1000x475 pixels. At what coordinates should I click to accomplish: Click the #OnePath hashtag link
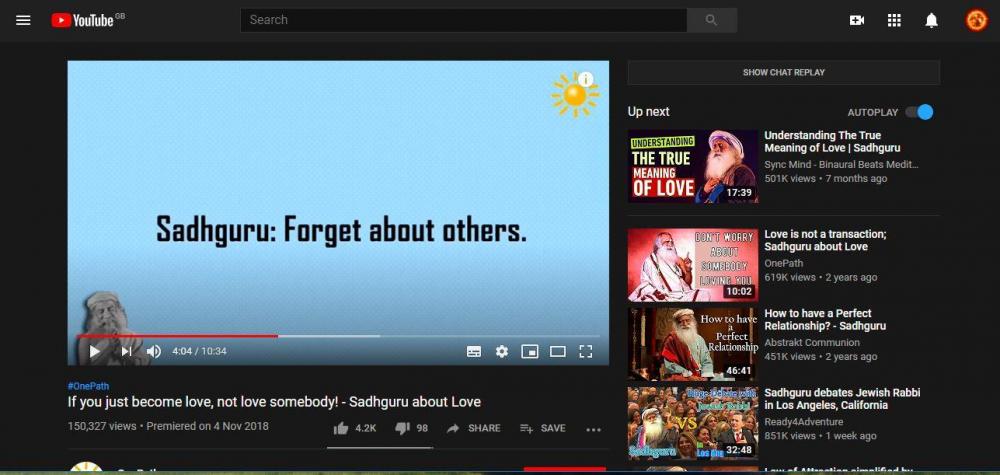coord(87,385)
